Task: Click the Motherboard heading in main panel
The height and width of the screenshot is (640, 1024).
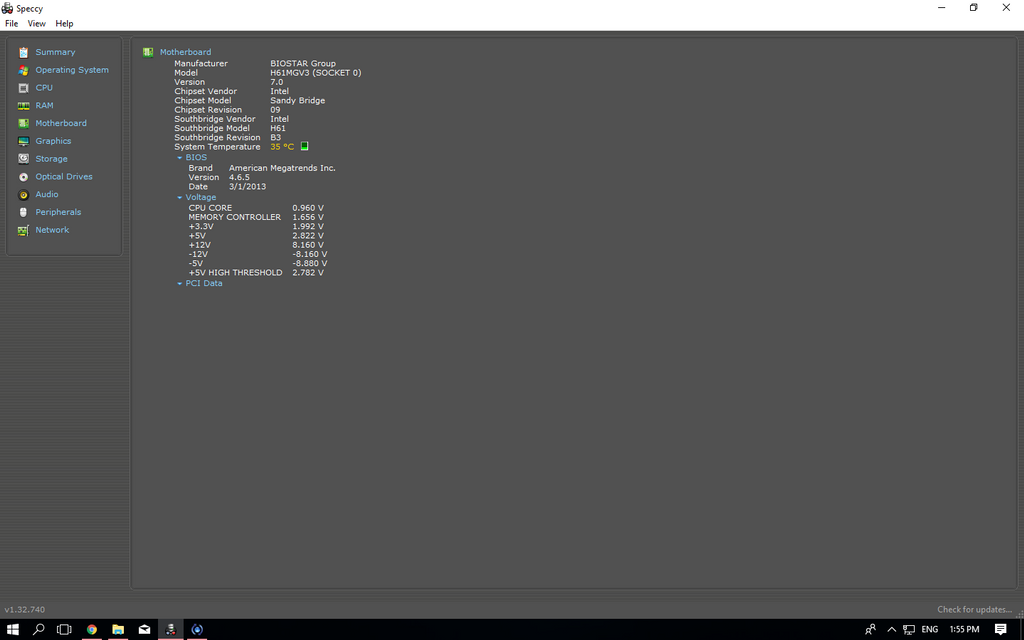Action: point(185,52)
